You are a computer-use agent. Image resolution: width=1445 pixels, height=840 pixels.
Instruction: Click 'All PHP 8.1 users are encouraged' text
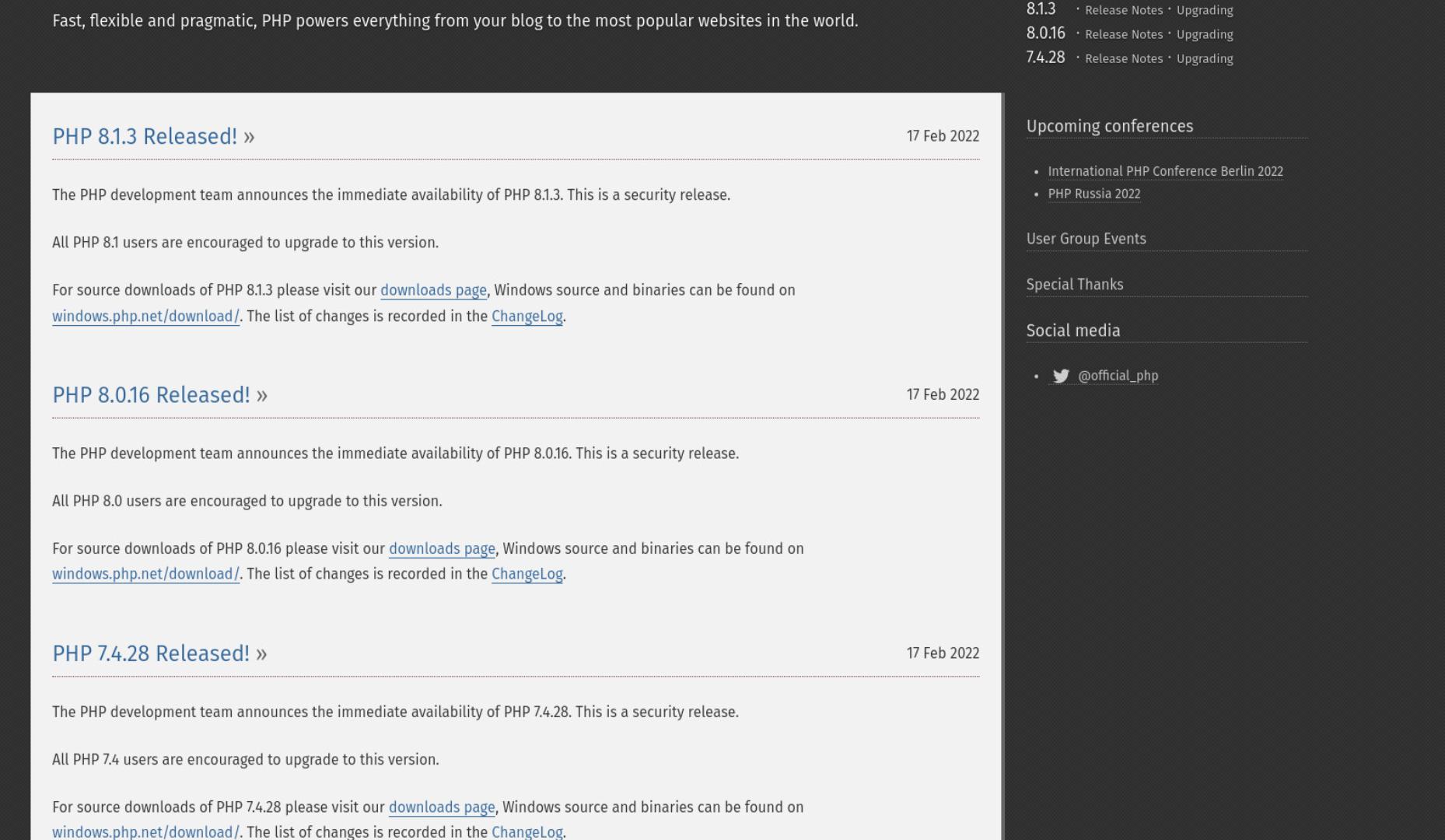[245, 243]
